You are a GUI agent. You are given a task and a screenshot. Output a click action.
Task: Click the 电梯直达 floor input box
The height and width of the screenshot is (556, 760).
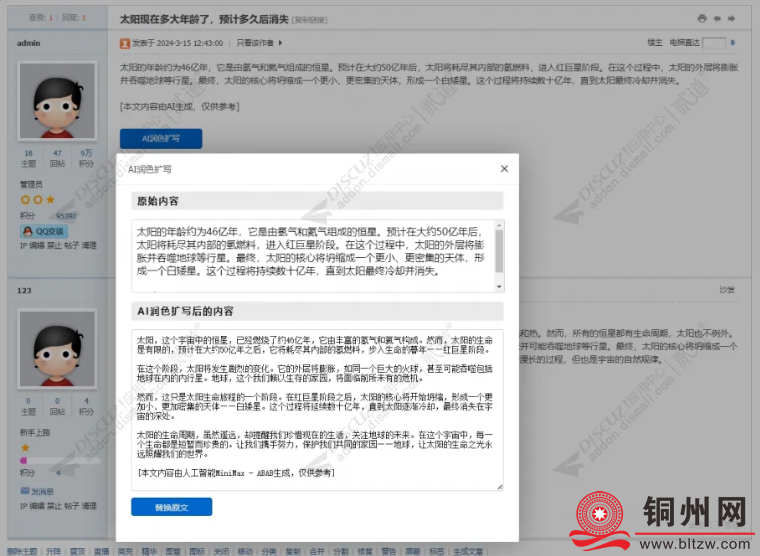point(713,43)
